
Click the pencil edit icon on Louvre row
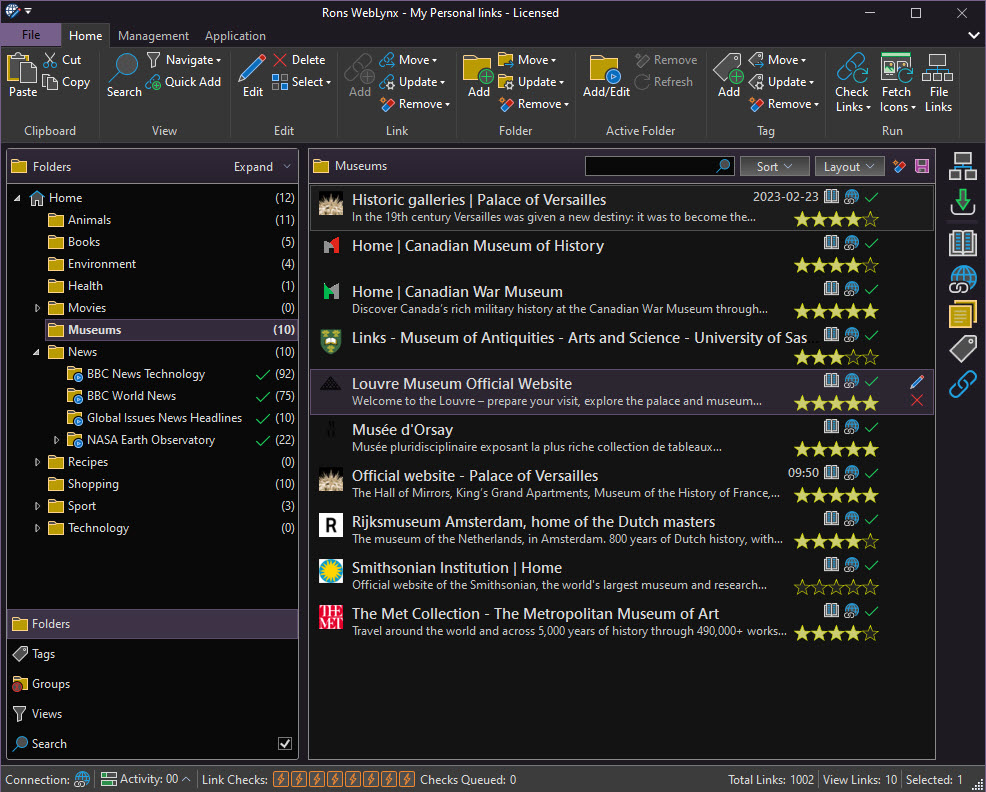pyautogui.click(x=917, y=381)
